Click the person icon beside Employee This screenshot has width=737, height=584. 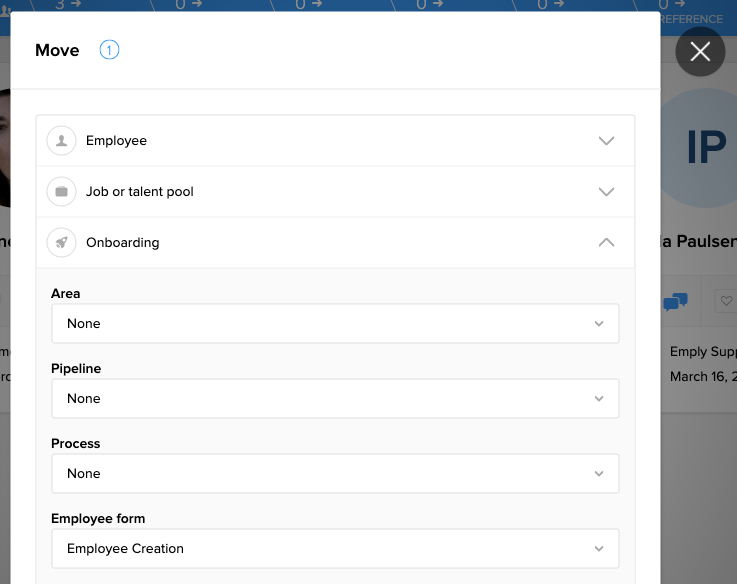coord(62,141)
